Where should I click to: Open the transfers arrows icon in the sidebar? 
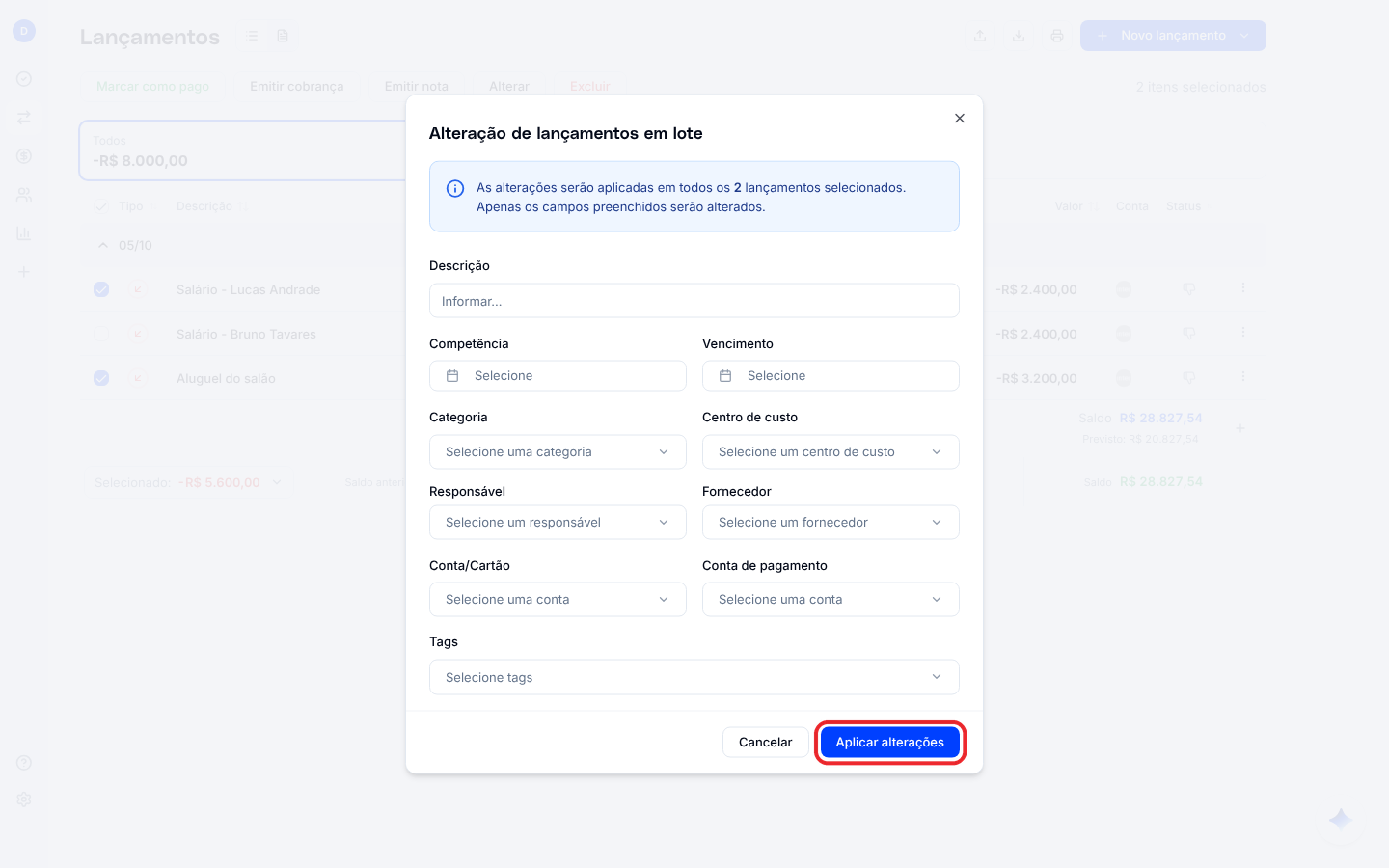pos(24,118)
